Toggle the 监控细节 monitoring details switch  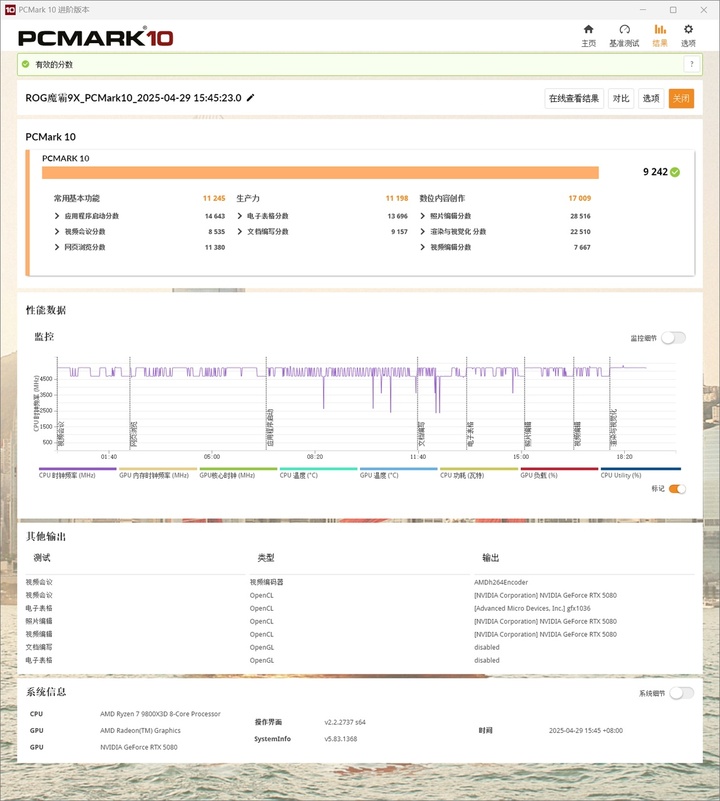pyautogui.click(x=673, y=338)
